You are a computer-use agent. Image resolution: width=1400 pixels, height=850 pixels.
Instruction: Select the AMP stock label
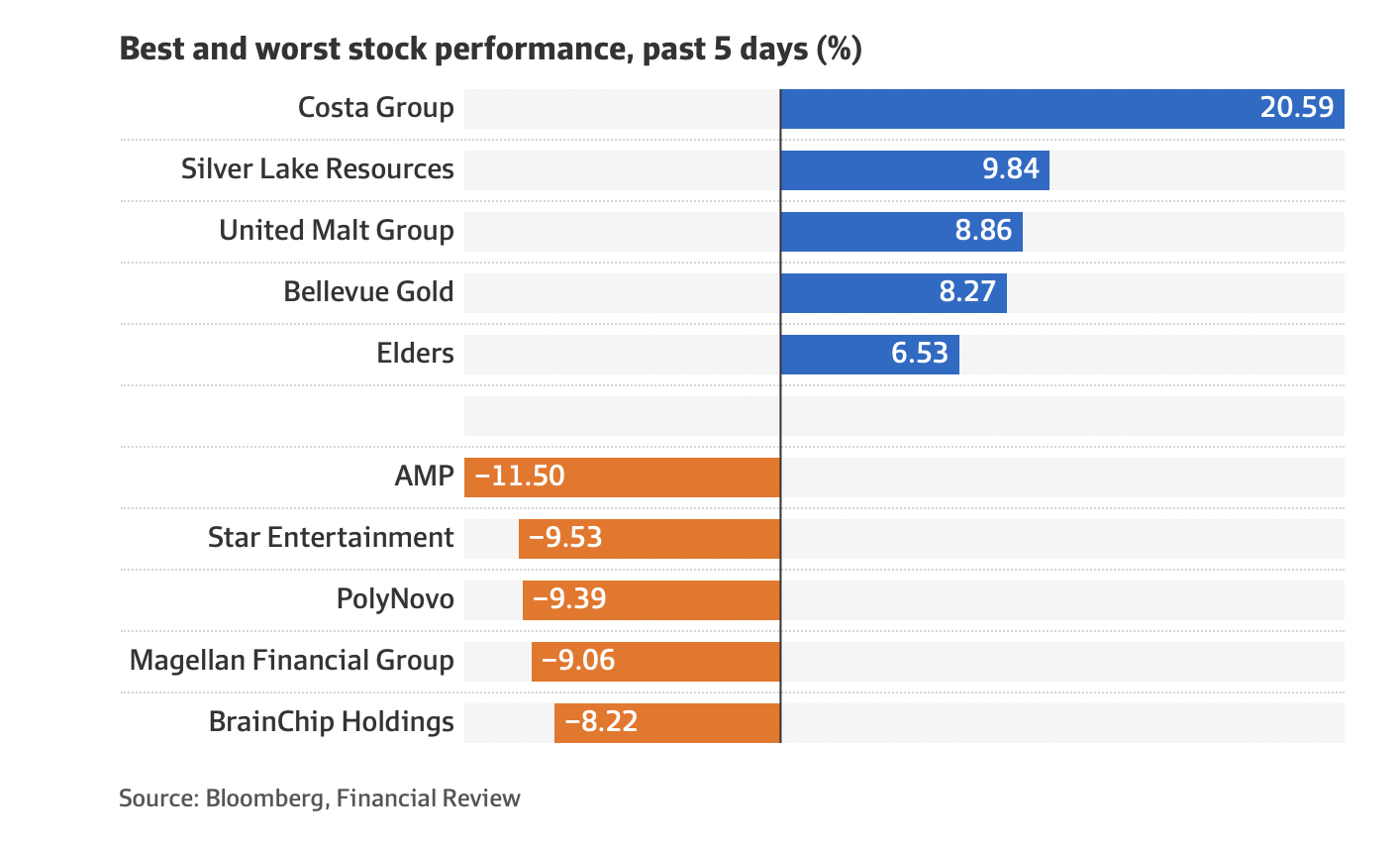424,477
